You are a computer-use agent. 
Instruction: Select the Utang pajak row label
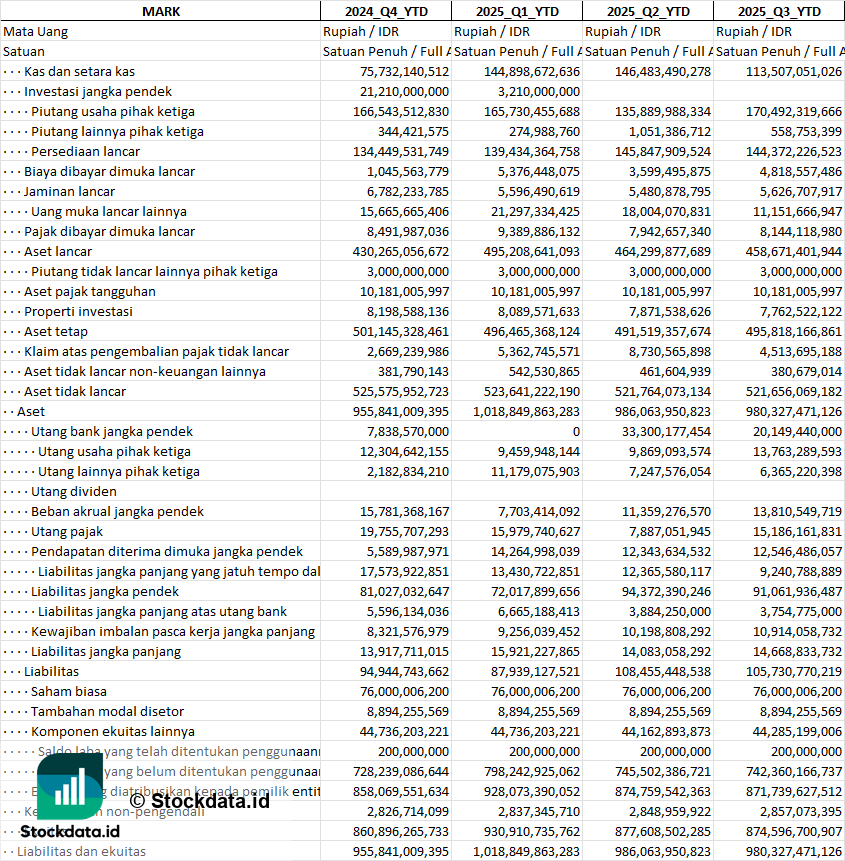click(66, 532)
